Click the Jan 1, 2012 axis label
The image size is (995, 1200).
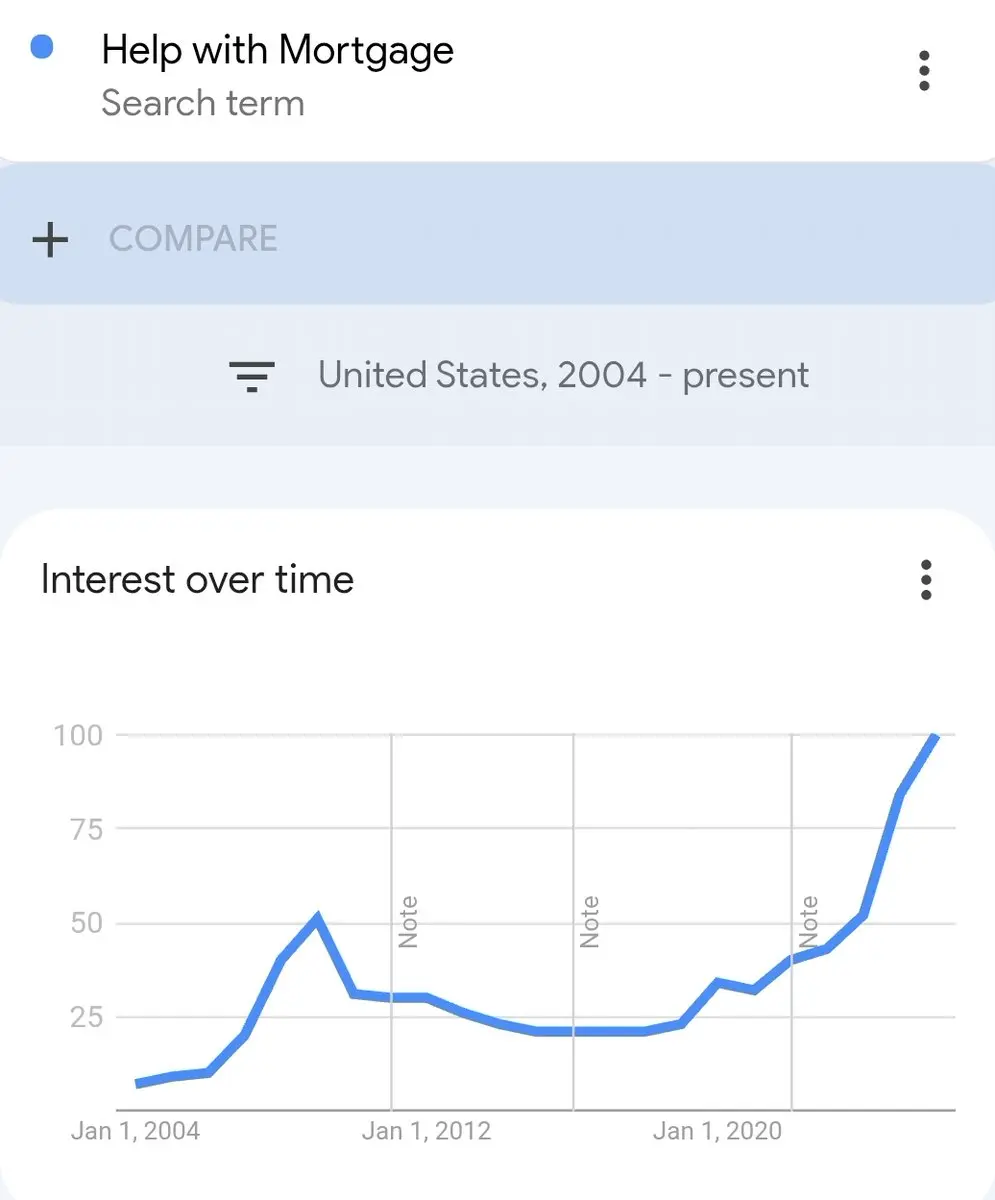click(427, 1131)
